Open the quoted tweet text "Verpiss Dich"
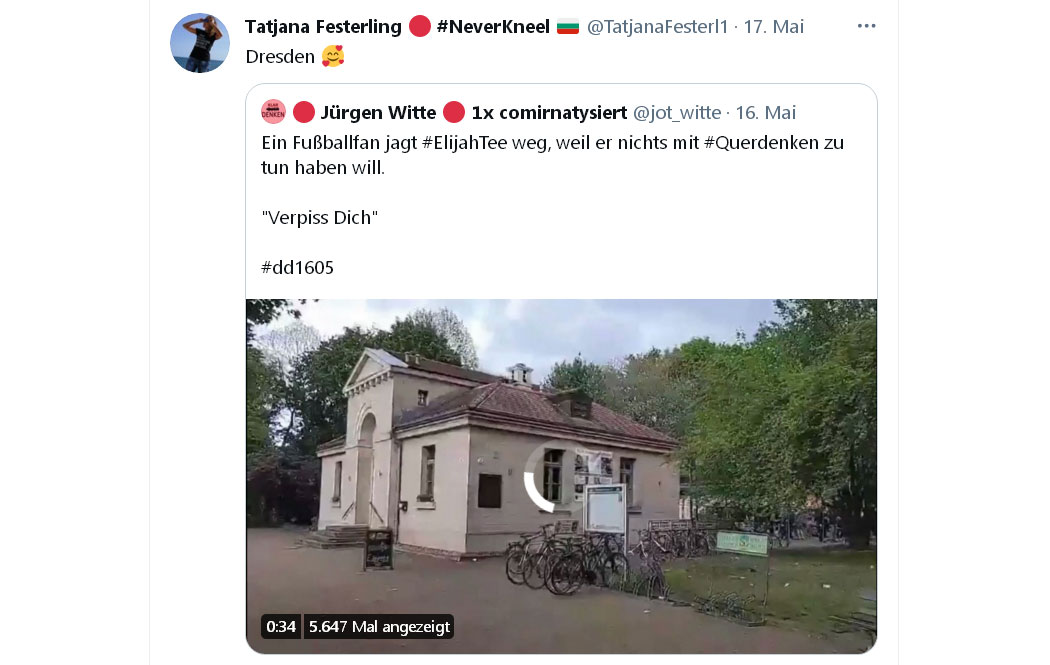Image resolution: width=1050 pixels, height=665 pixels. coord(319,218)
